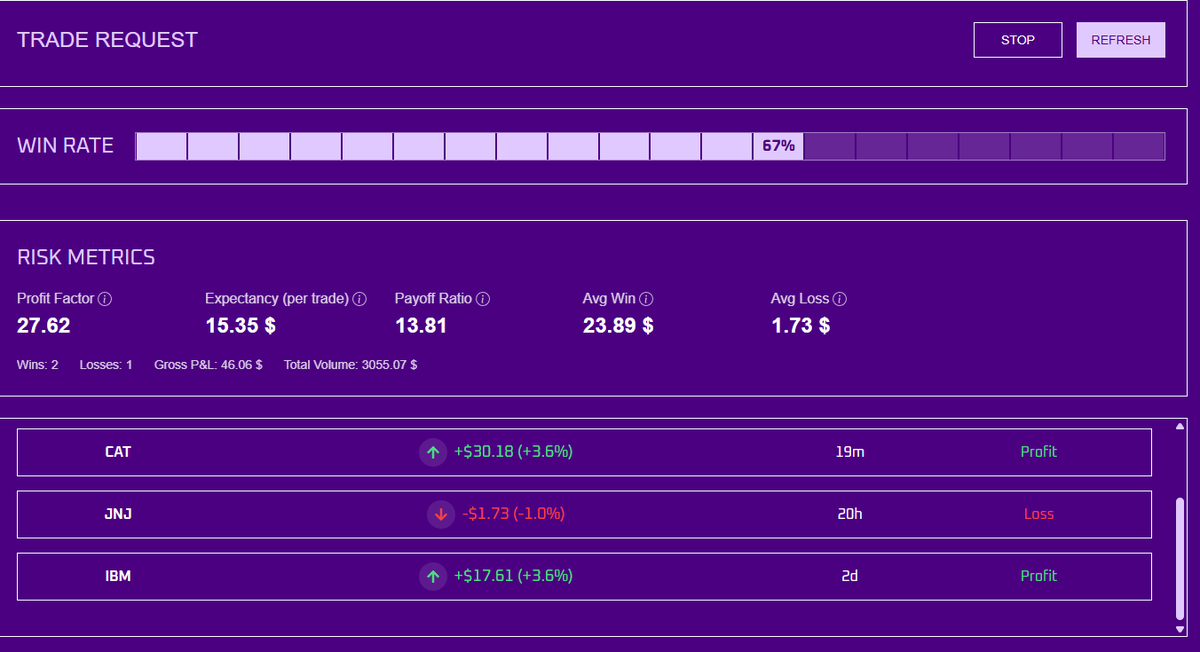Viewport: 1200px width, 652px height.
Task: Open Avg Loss info icon
Action: coord(840,299)
